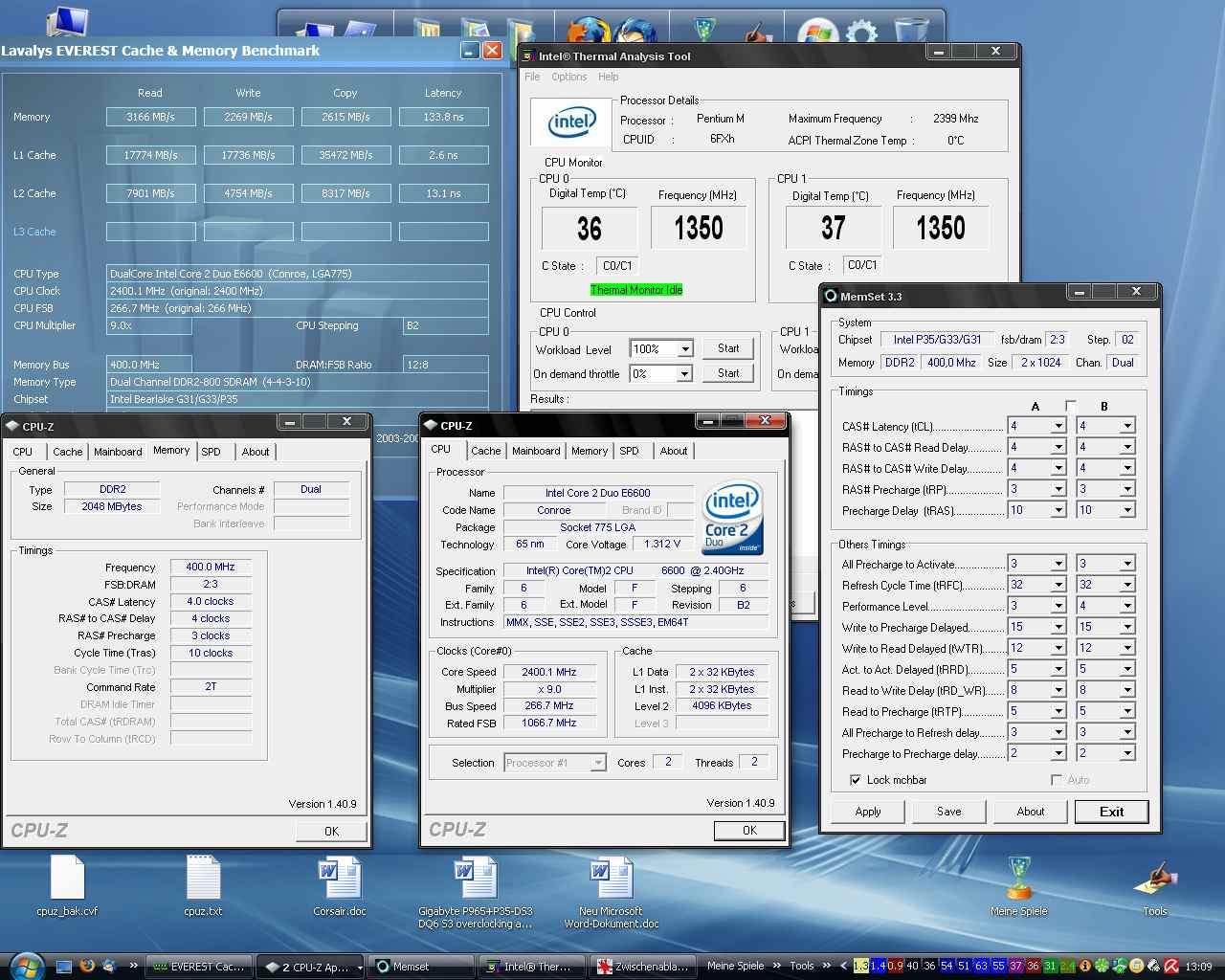
Task: Expand the Meine Spiele toolbar chevron
Action: pyautogui.click(x=777, y=967)
